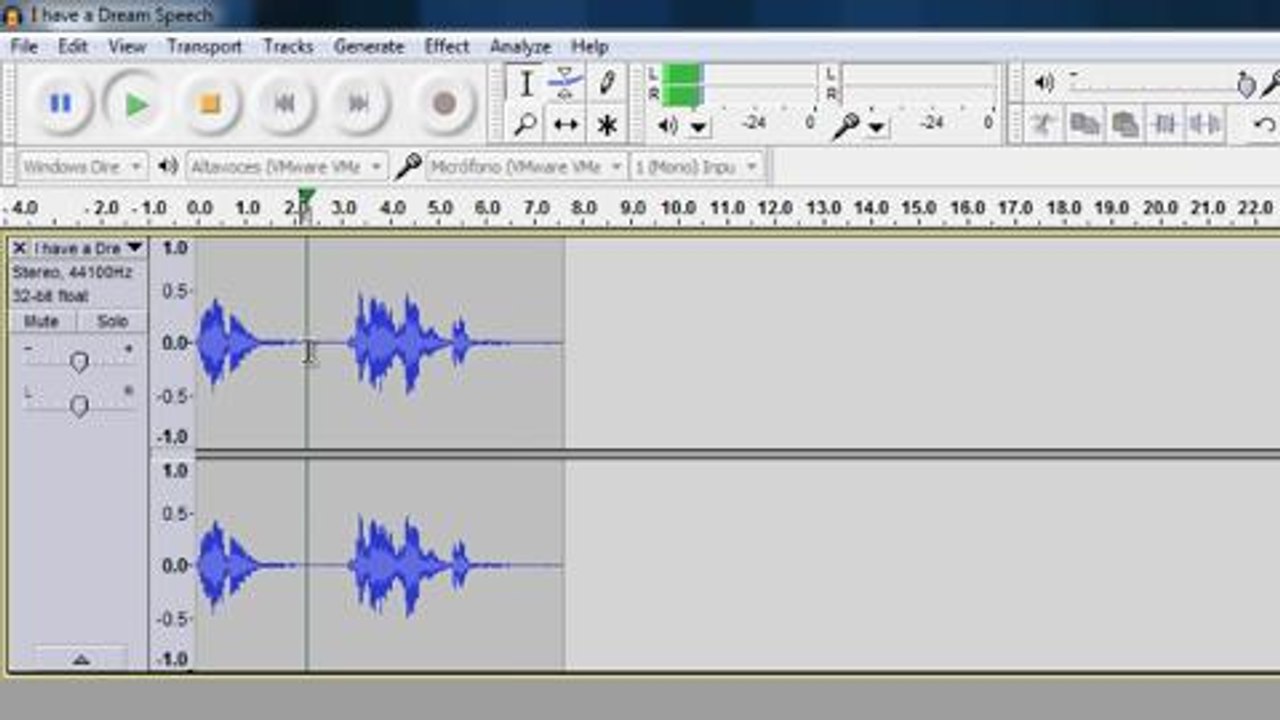The width and height of the screenshot is (1280, 720).
Task: Click the recording level meter
Action: [x=919, y=84]
